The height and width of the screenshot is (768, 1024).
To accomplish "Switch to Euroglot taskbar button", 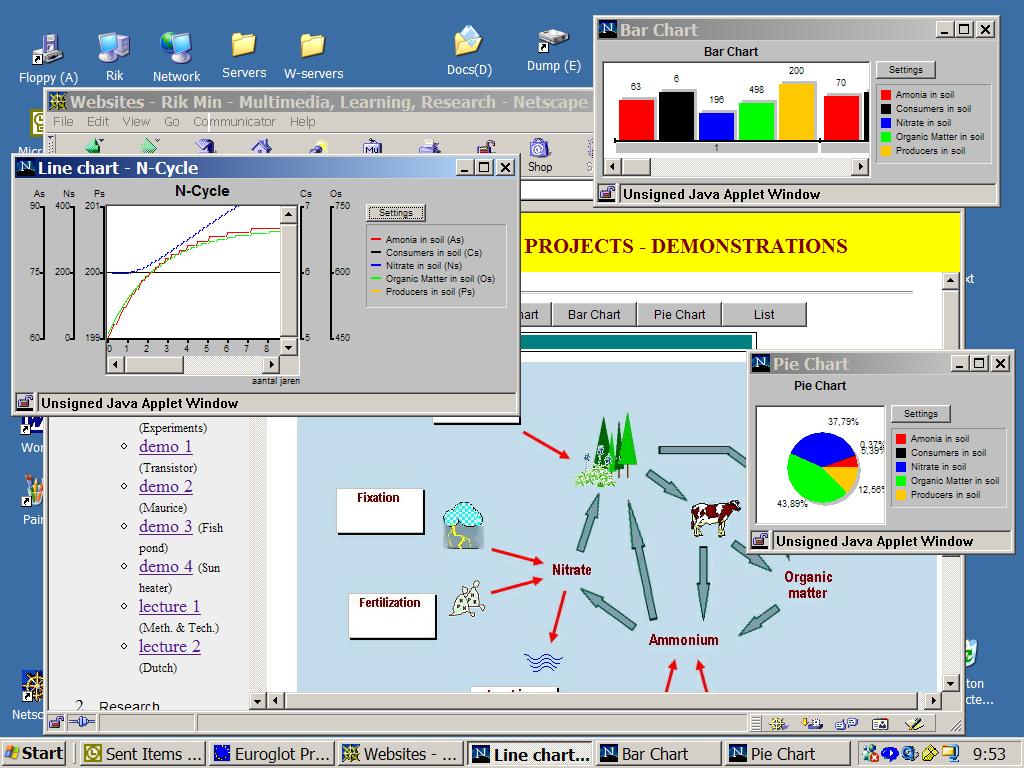I will point(272,754).
